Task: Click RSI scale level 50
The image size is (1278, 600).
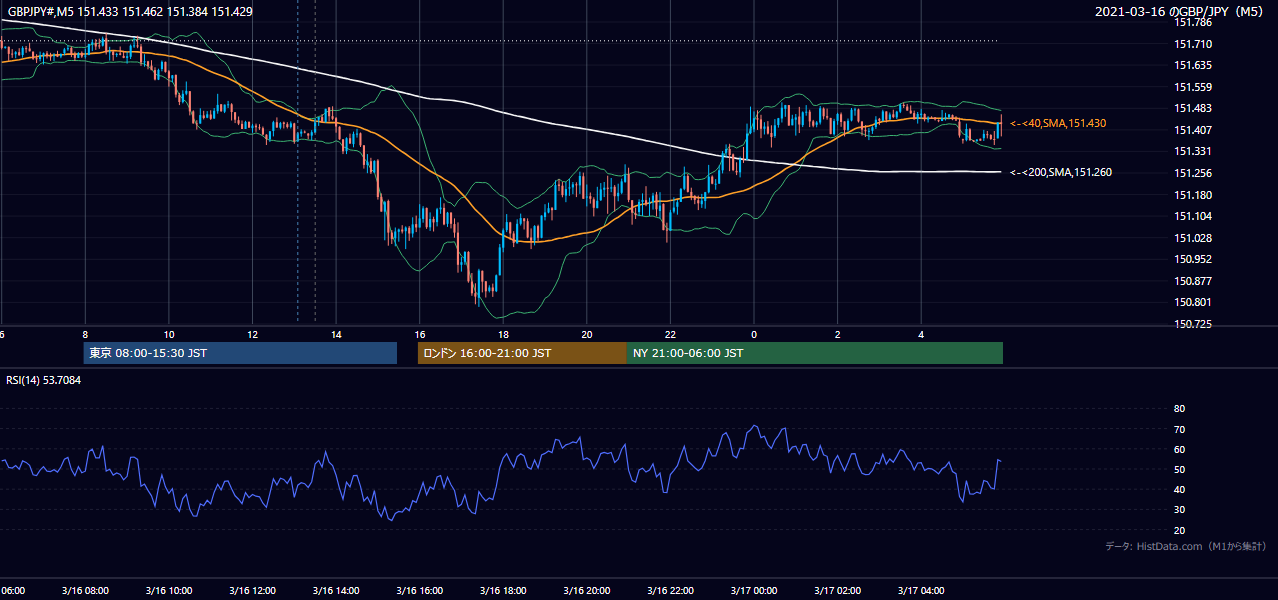Action: click(1179, 469)
